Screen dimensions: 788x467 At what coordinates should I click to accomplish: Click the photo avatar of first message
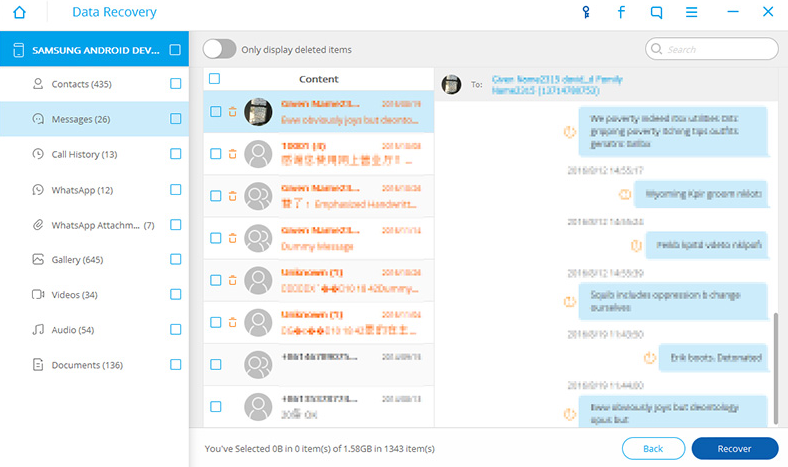pos(258,112)
